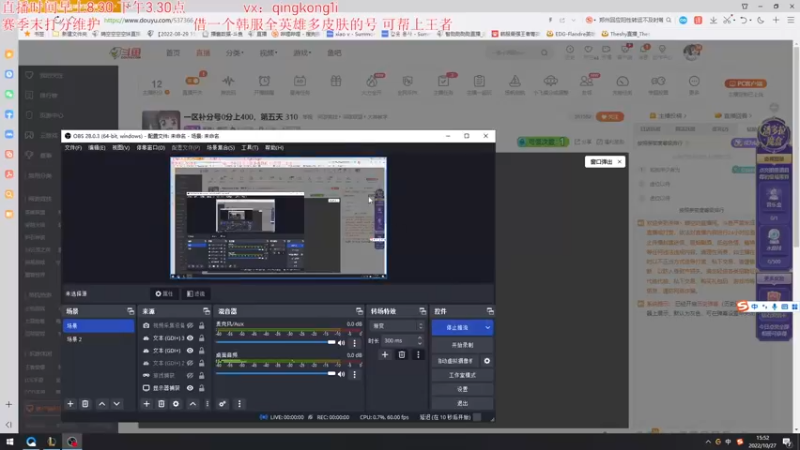Open the 工具(T) menu in OBS
Viewport: 800px width, 450px height.
tap(249, 147)
